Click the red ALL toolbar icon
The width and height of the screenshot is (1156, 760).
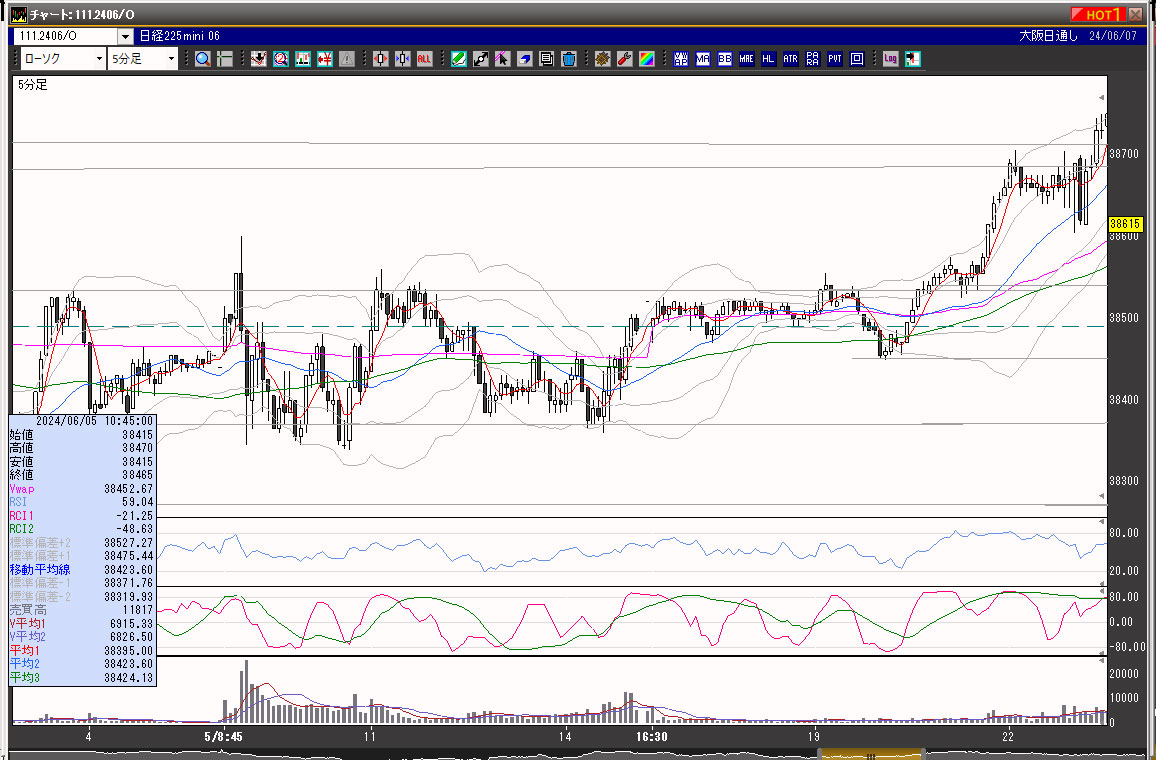424,59
